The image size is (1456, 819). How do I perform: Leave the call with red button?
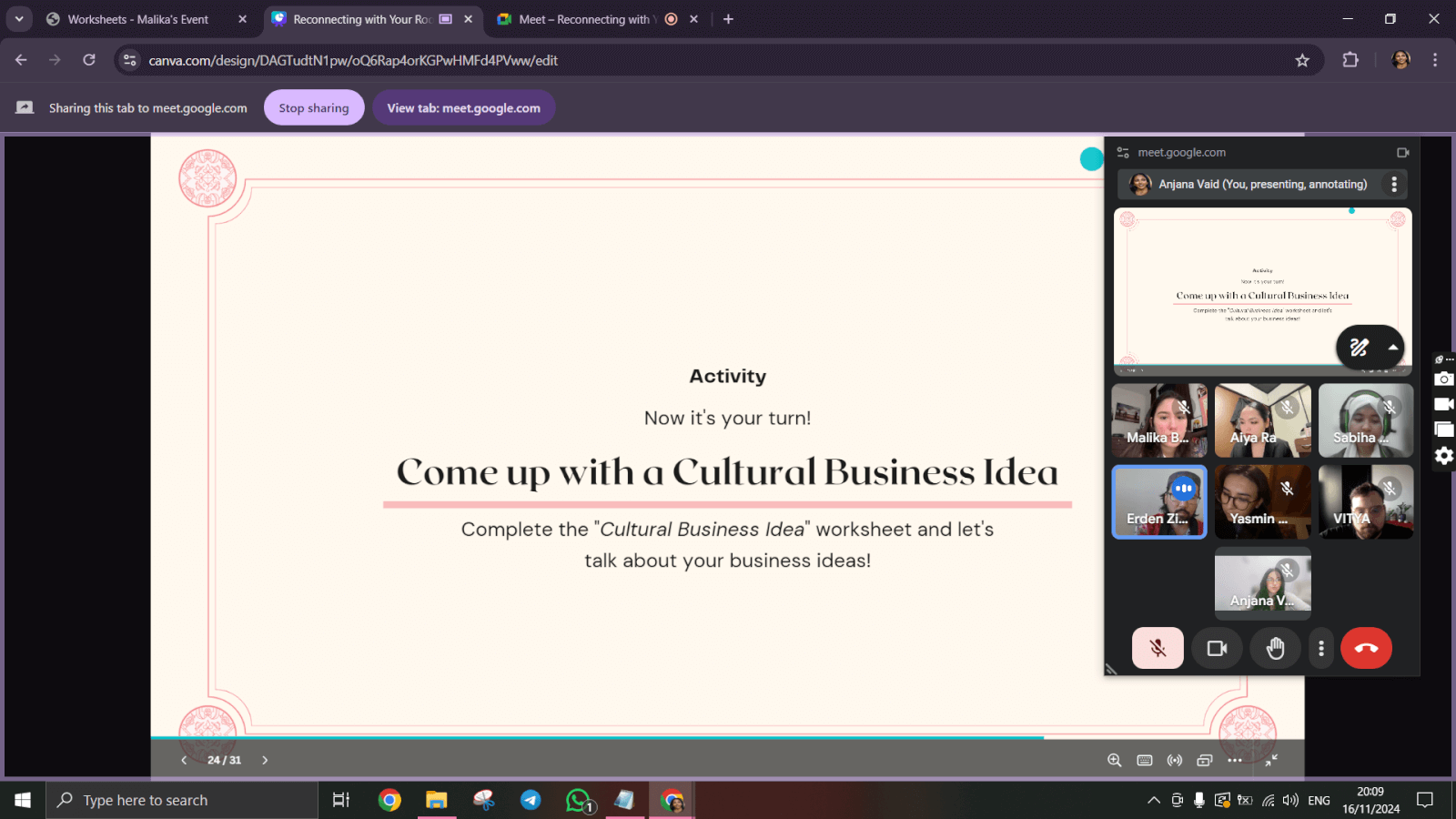point(1366,648)
